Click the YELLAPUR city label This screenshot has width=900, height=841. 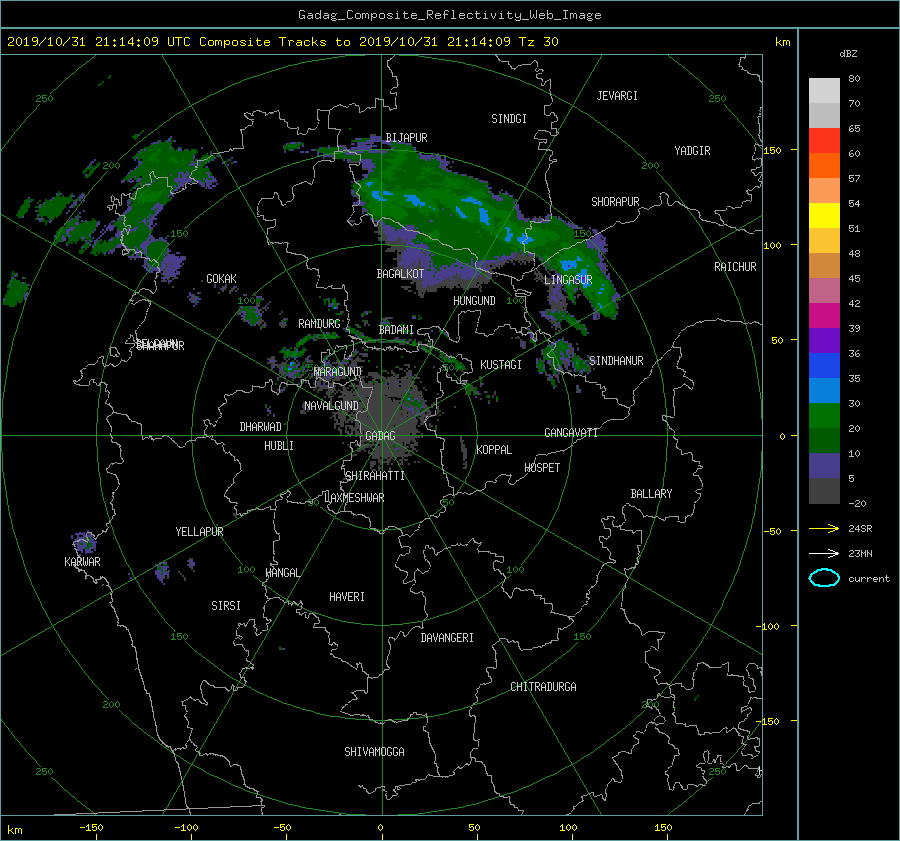click(x=199, y=532)
